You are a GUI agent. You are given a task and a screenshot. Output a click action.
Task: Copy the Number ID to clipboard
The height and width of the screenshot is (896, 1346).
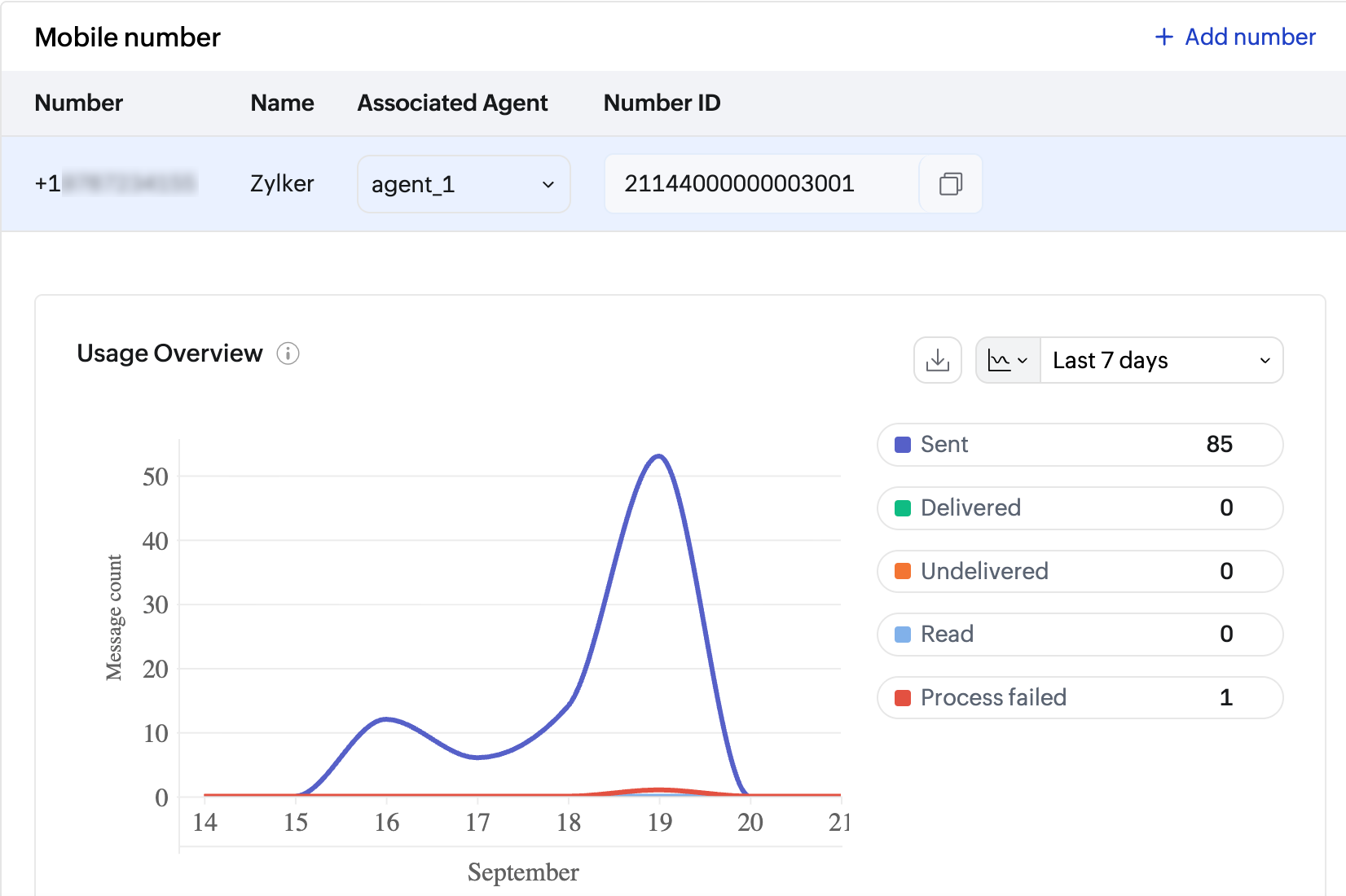pos(950,184)
